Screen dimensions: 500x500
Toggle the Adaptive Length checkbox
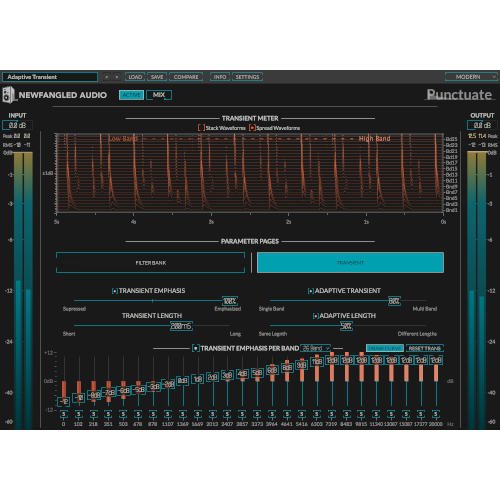[x=315, y=316]
